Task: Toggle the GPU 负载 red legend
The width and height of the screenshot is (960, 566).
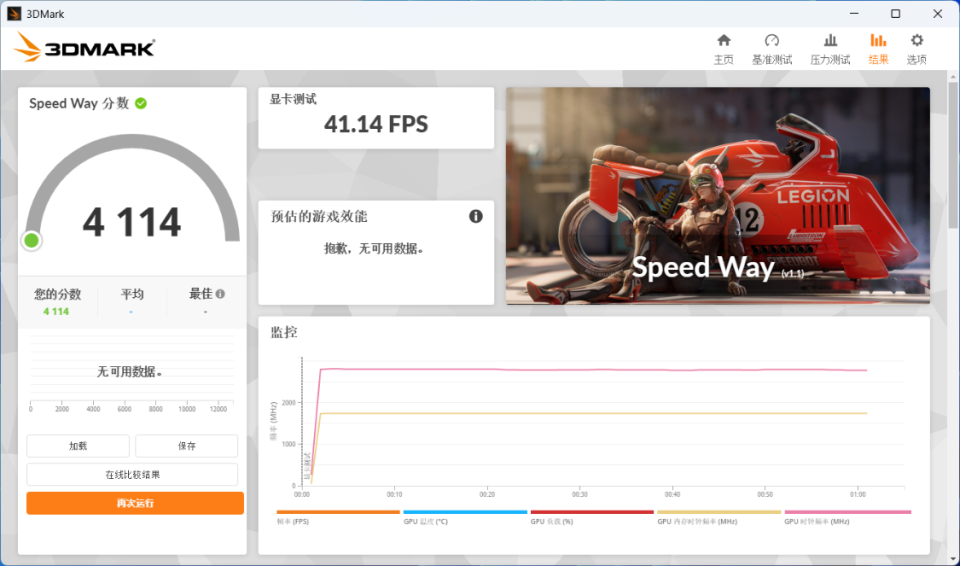Action: (x=591, y=518)
